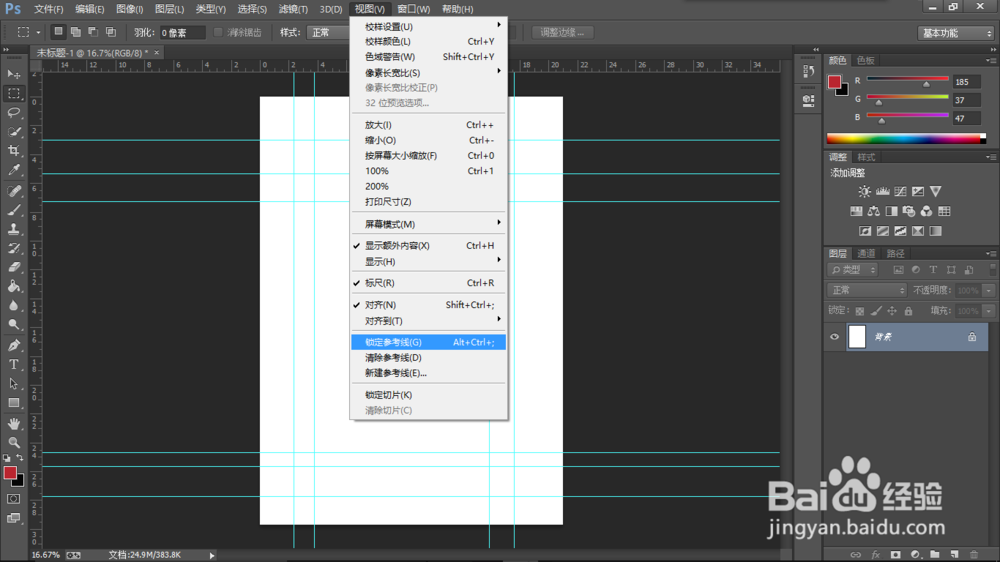This screenshot has height=562, width=1000.
Task: Expand 显示(H) submenu
Action: coord(429,262)
